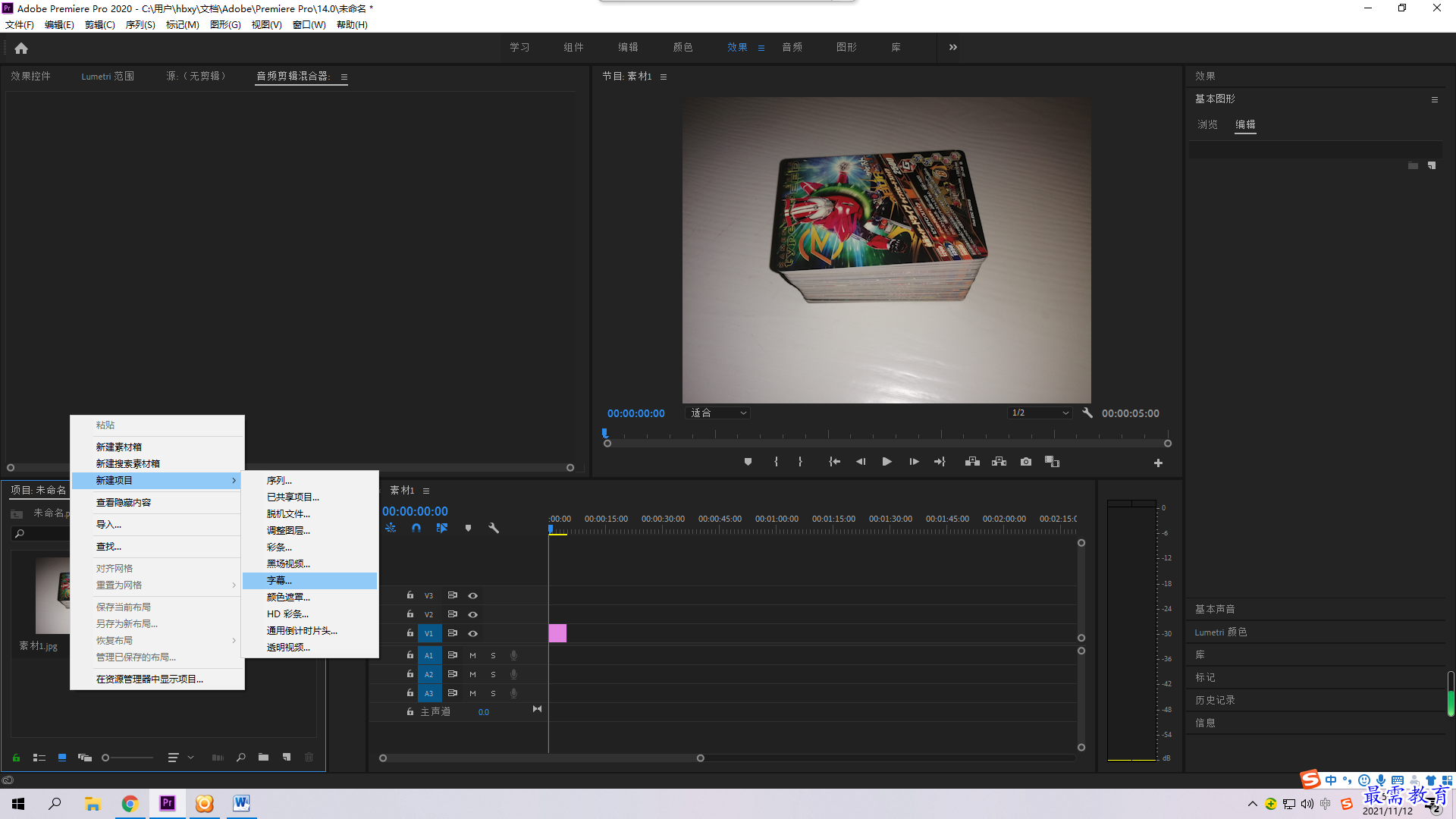Open sort icons menu in project panel

pyautogui.click(x=174, y=758)
